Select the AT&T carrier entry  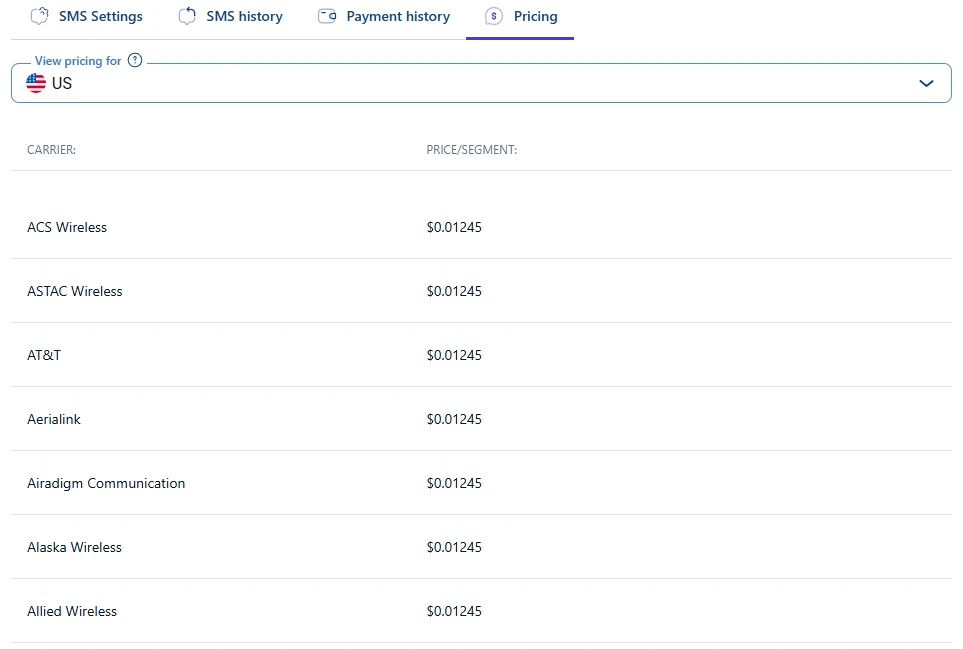pyautogui.click(x=44, y=355)
